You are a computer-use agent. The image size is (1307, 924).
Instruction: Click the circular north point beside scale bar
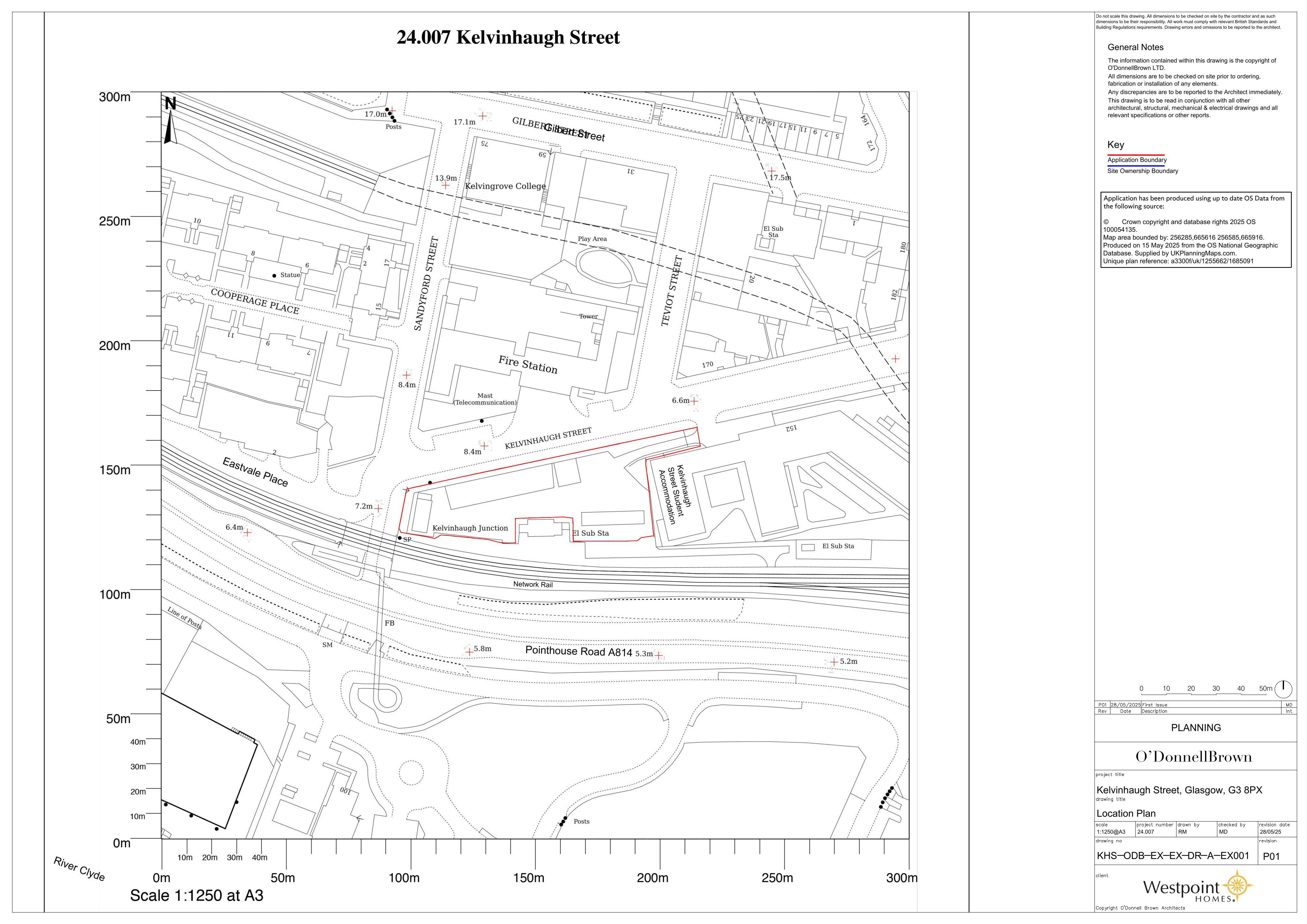tap(1283, 689)
